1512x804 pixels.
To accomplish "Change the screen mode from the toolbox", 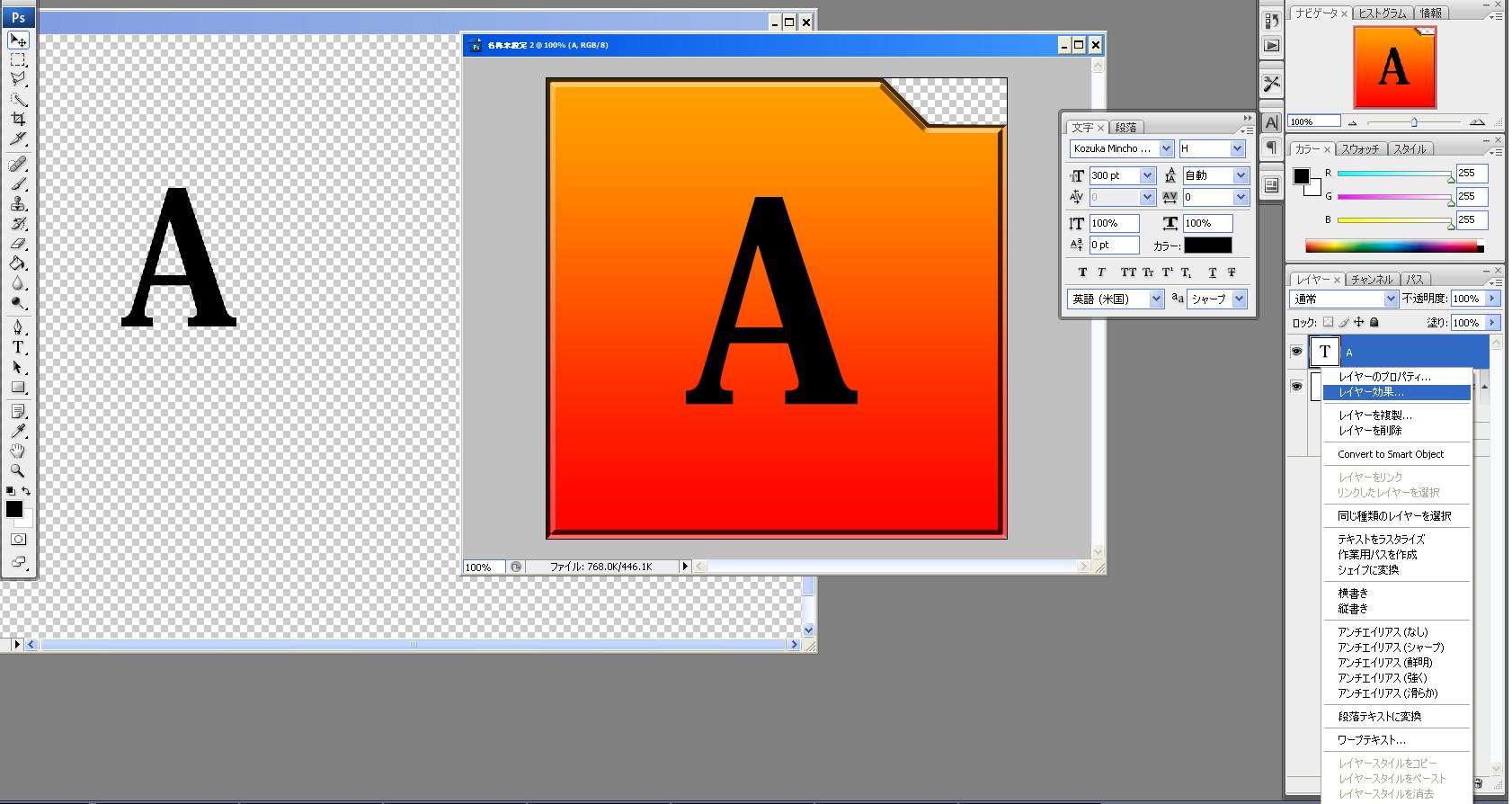I will [x=18, y=563].
